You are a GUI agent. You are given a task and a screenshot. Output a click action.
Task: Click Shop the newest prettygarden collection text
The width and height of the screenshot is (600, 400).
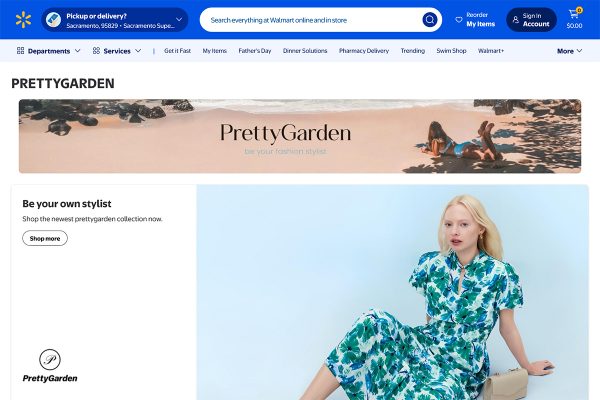point(92,219)
